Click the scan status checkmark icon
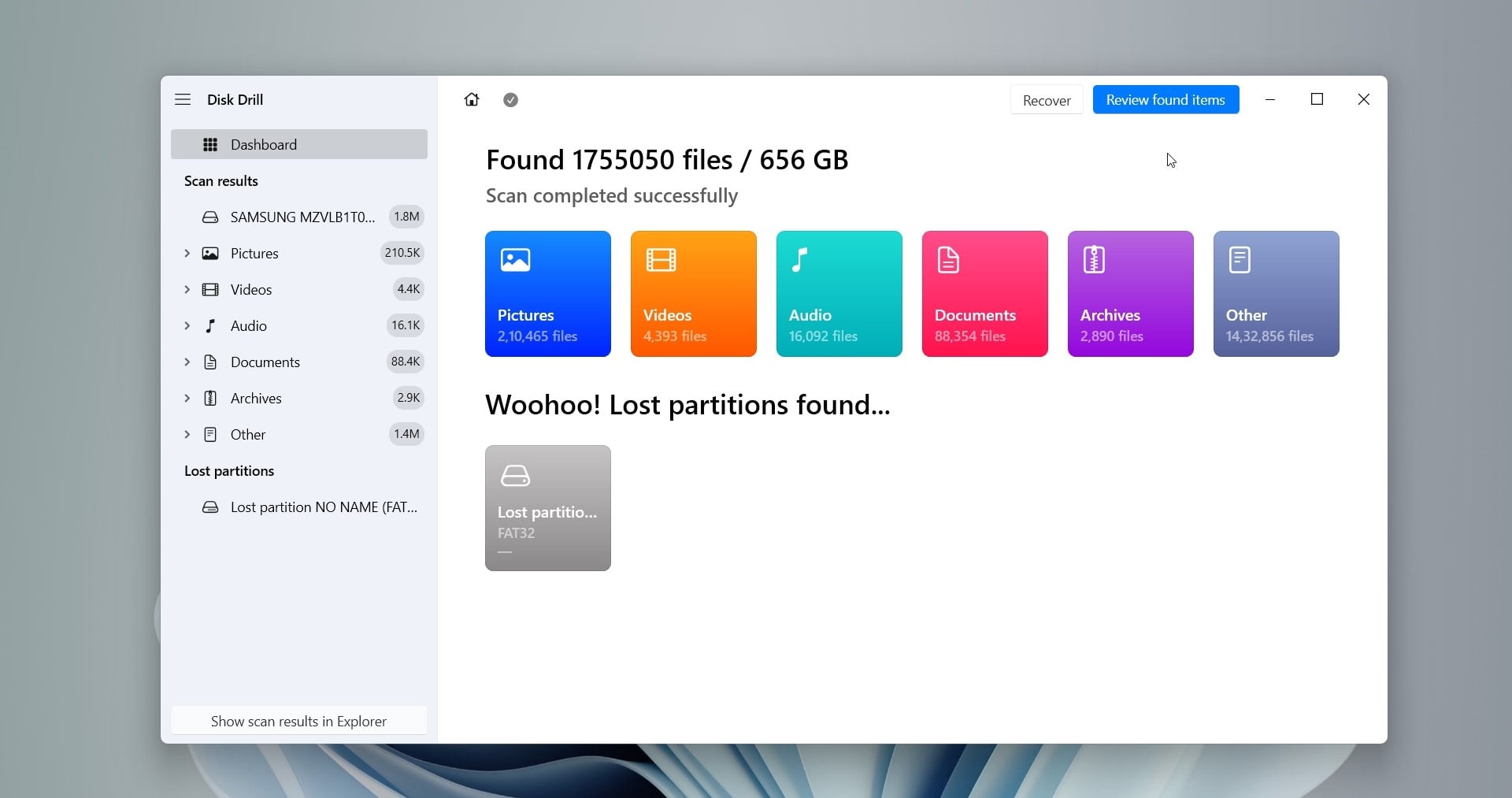Viewport: 1512px width, 798px height. tap(510, 100)
